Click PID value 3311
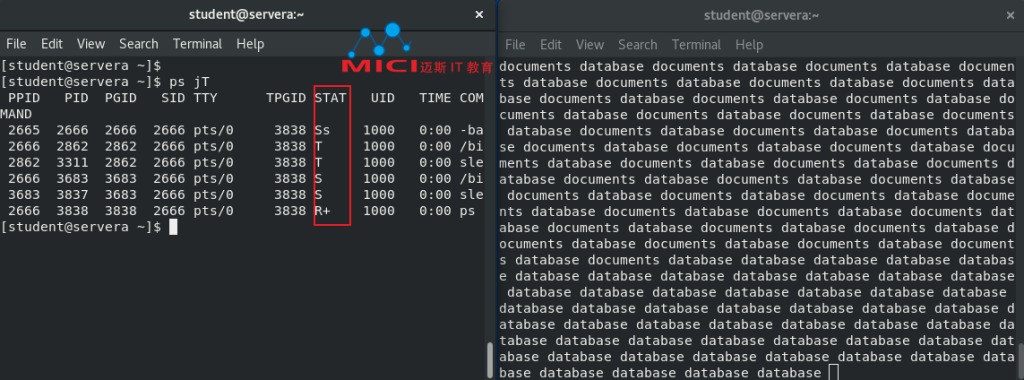1024x380 pixels. [72, 163]
